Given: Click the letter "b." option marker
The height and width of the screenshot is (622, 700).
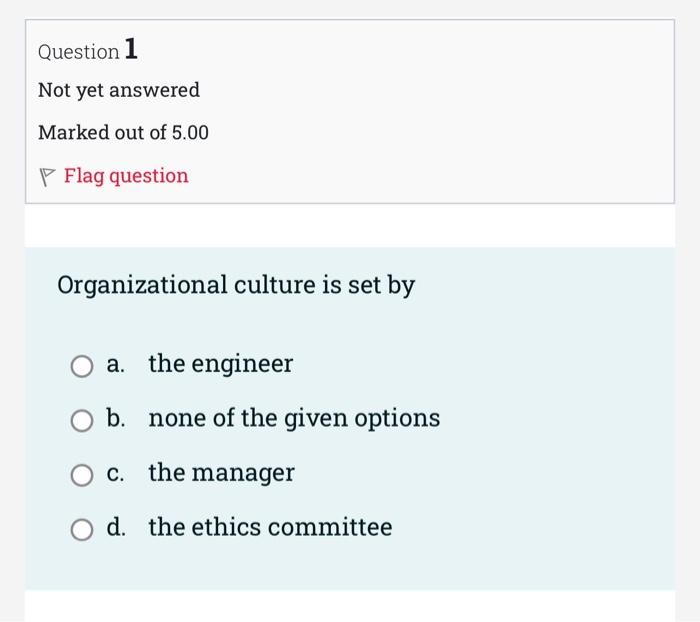Looking at the screenshot, I should (x=116, y=418).
